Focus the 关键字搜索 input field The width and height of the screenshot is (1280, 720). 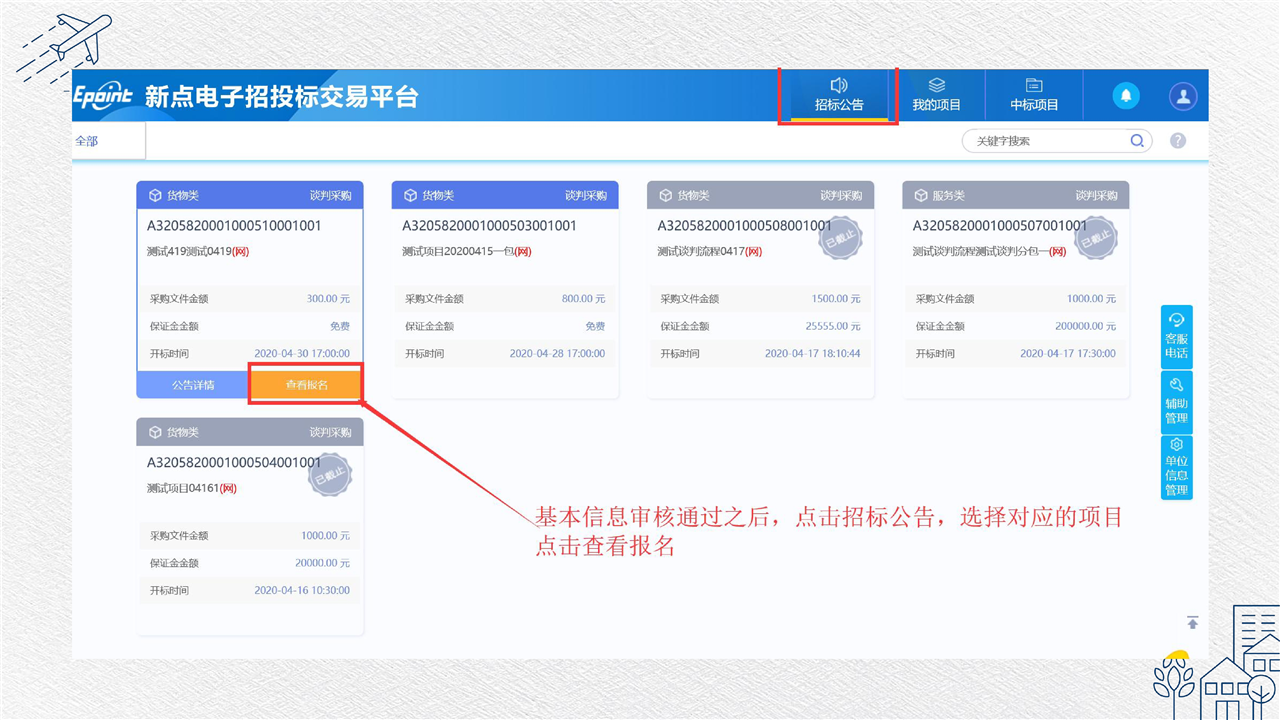point(1045,141)
